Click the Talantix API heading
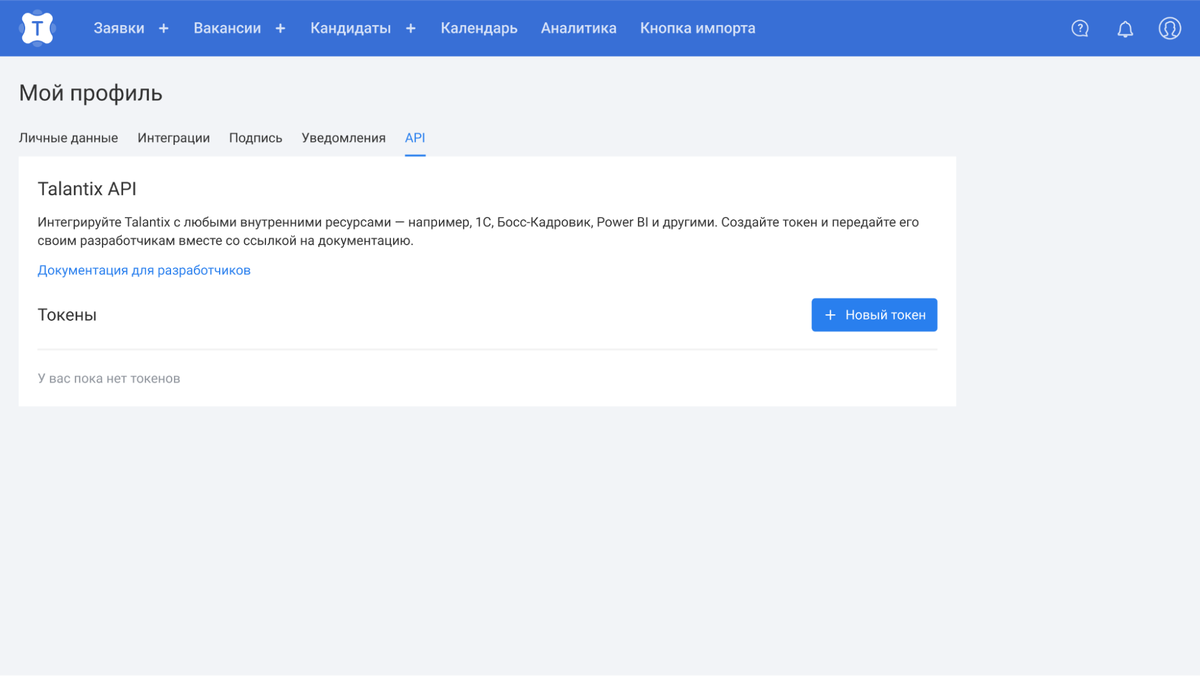The height and width of the screenshot is (676, 1200). tap(87, 189)
